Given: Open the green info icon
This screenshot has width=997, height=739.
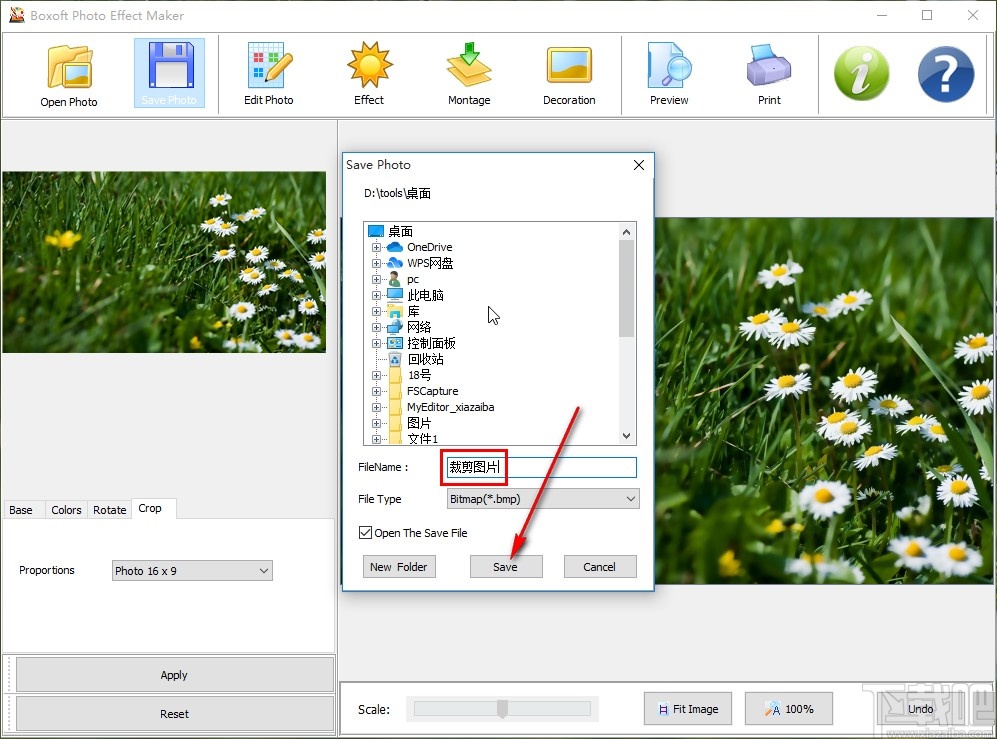Looking at the screenshot, I should [861, 73].
